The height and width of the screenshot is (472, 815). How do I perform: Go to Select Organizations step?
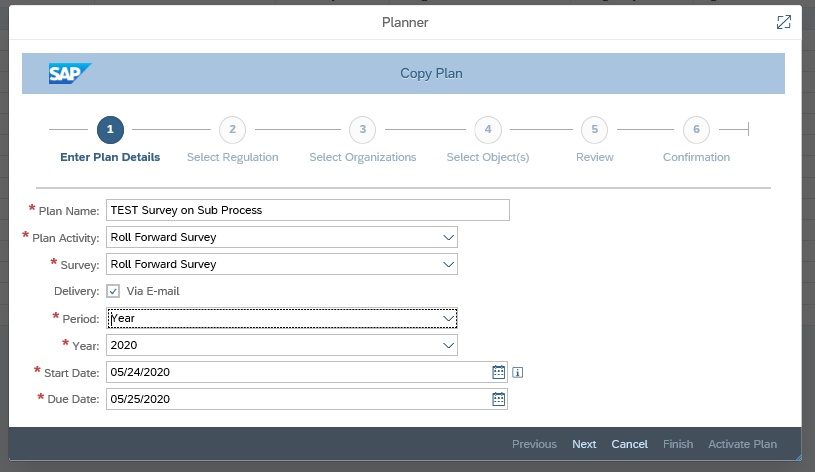pos(363,157)
